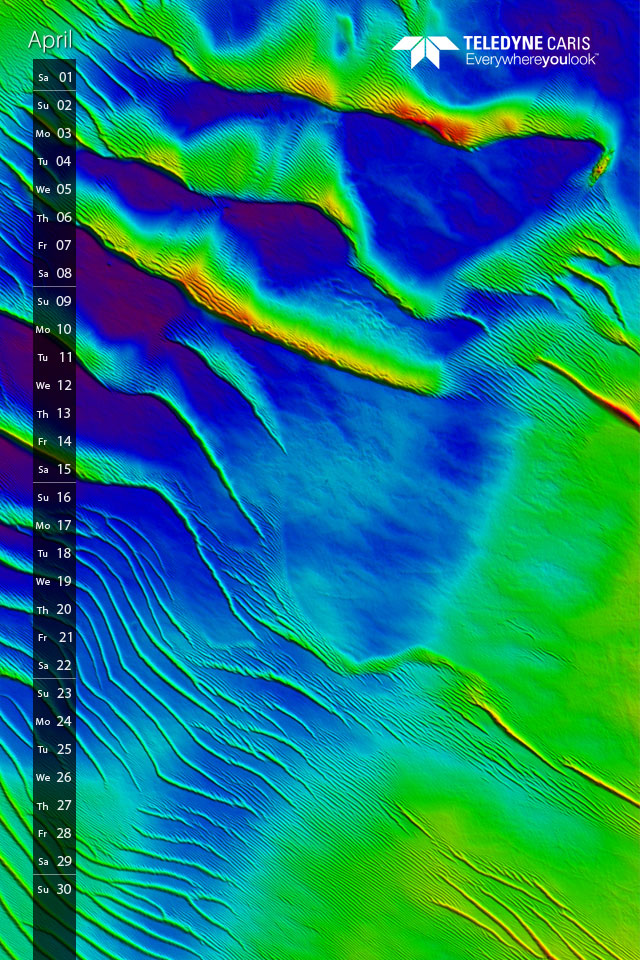Select calendar row Su 23
640x960 pixels.
coord(55,694)
